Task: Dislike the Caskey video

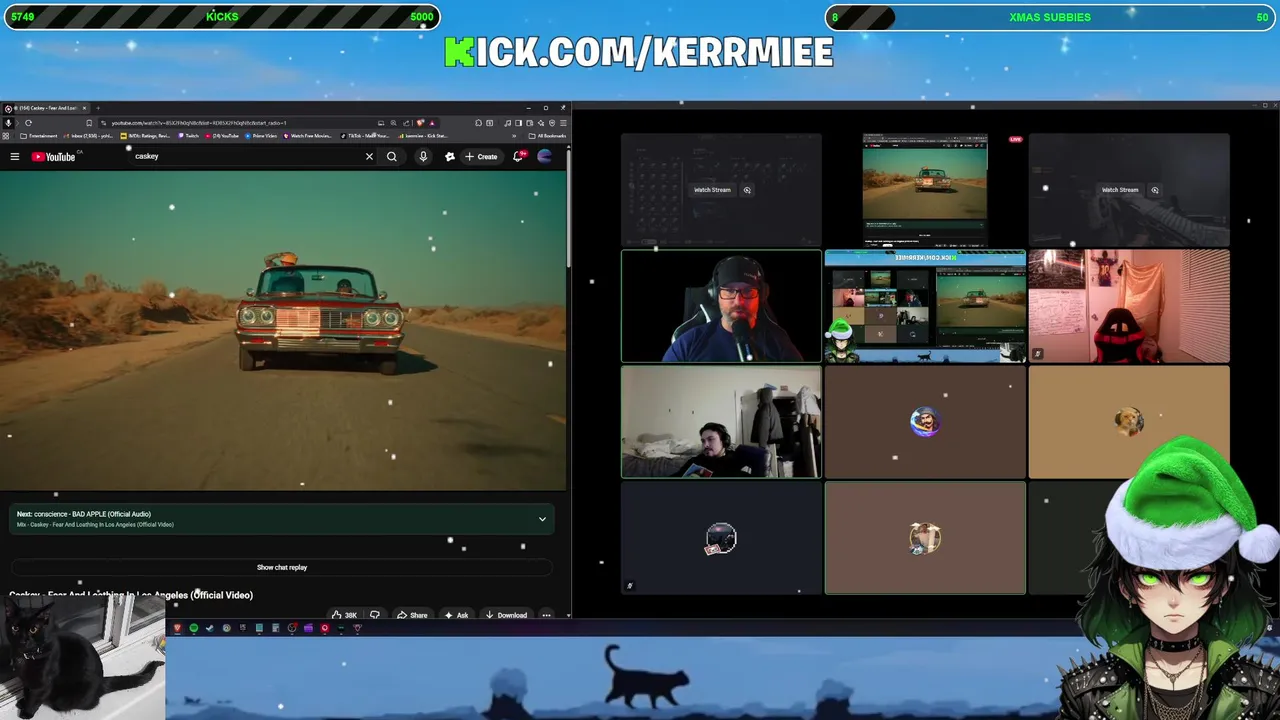Action: (x=375, y=615)
